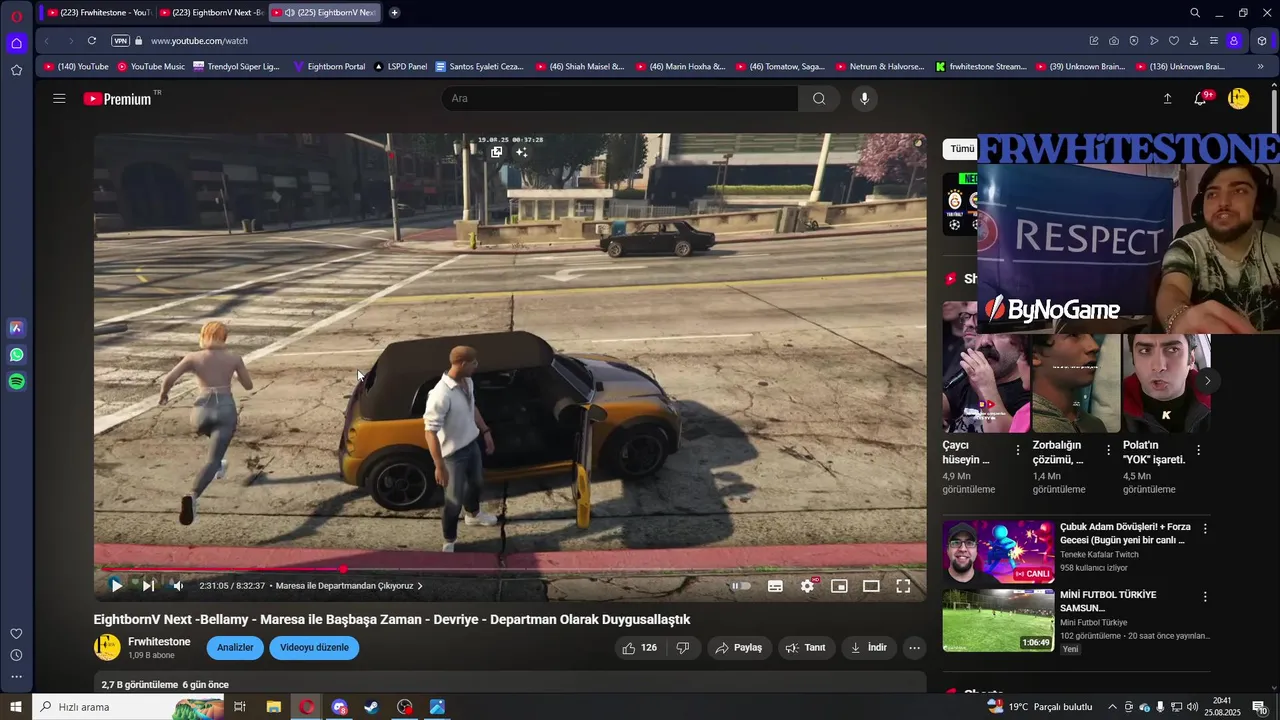
Task: Open YouTube notifications bell
Action: coord(1201,98)
